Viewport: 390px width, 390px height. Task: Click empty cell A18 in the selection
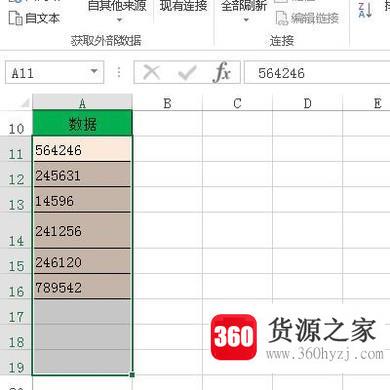pyautogui.click(x=82, y=337)
